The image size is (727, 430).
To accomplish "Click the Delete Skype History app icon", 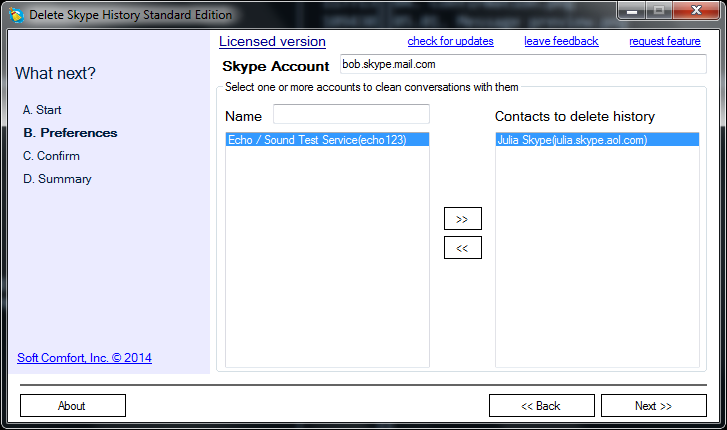I will pos(16,15).
